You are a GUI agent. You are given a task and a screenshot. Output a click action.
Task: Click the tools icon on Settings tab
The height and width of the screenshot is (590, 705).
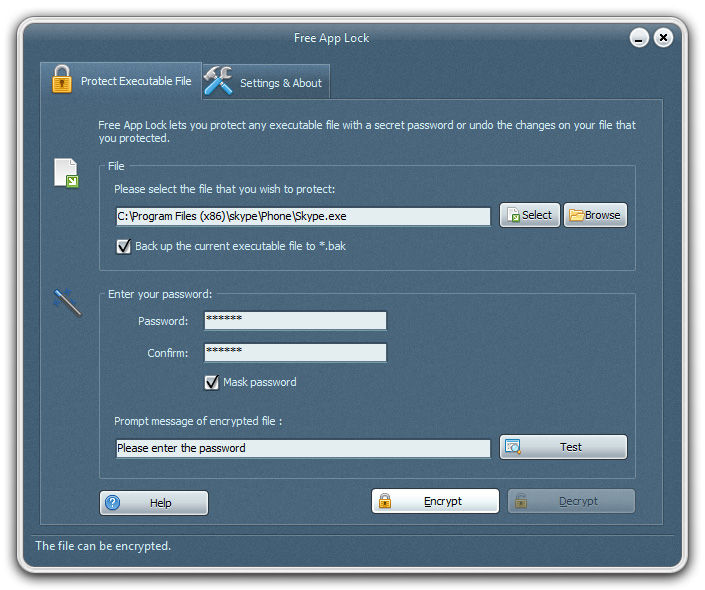coord(219,81)
